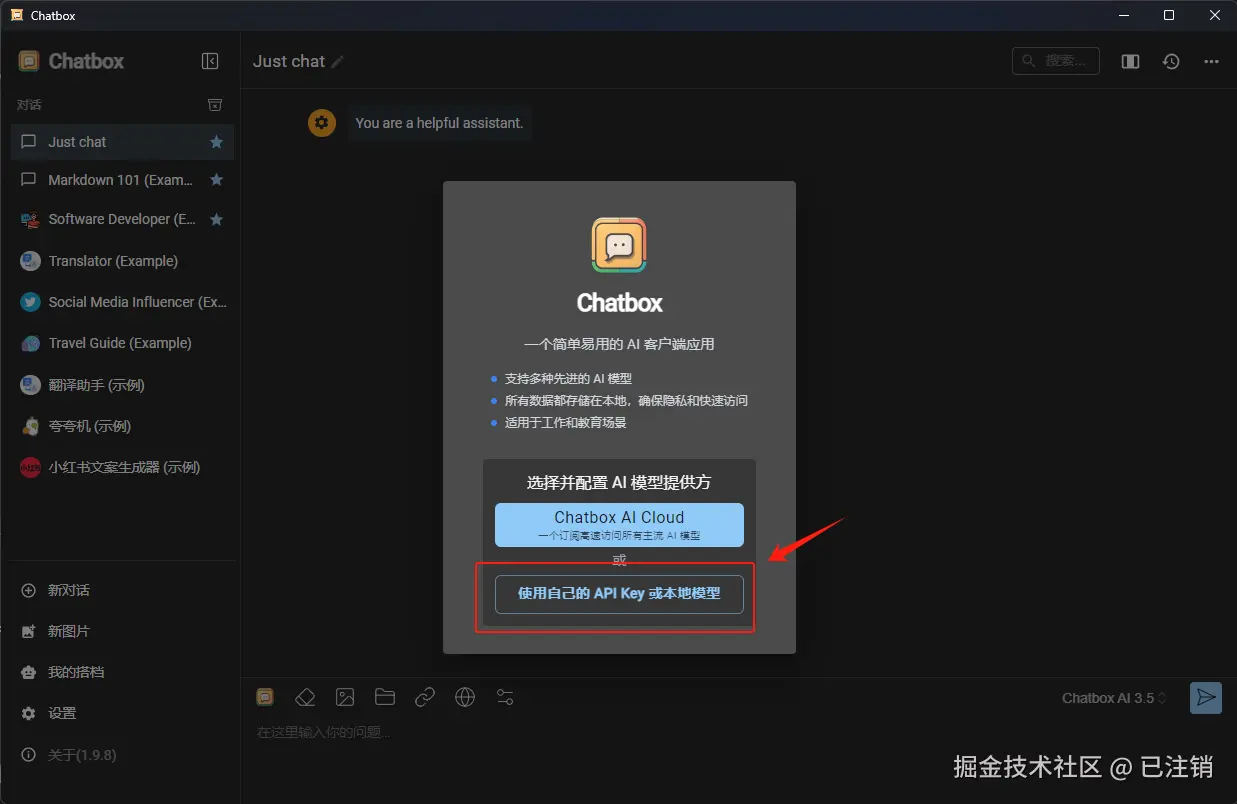Maximize the Chatbox window

(1168, 15)
